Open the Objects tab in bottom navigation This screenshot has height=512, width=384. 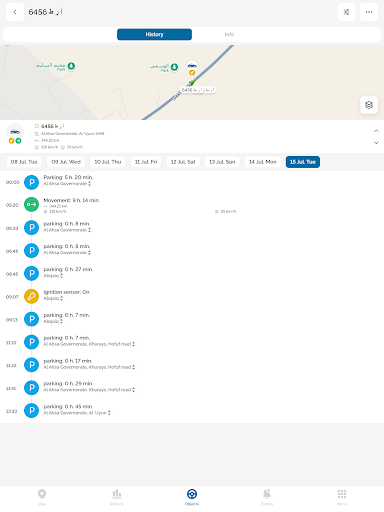(192, 497)
